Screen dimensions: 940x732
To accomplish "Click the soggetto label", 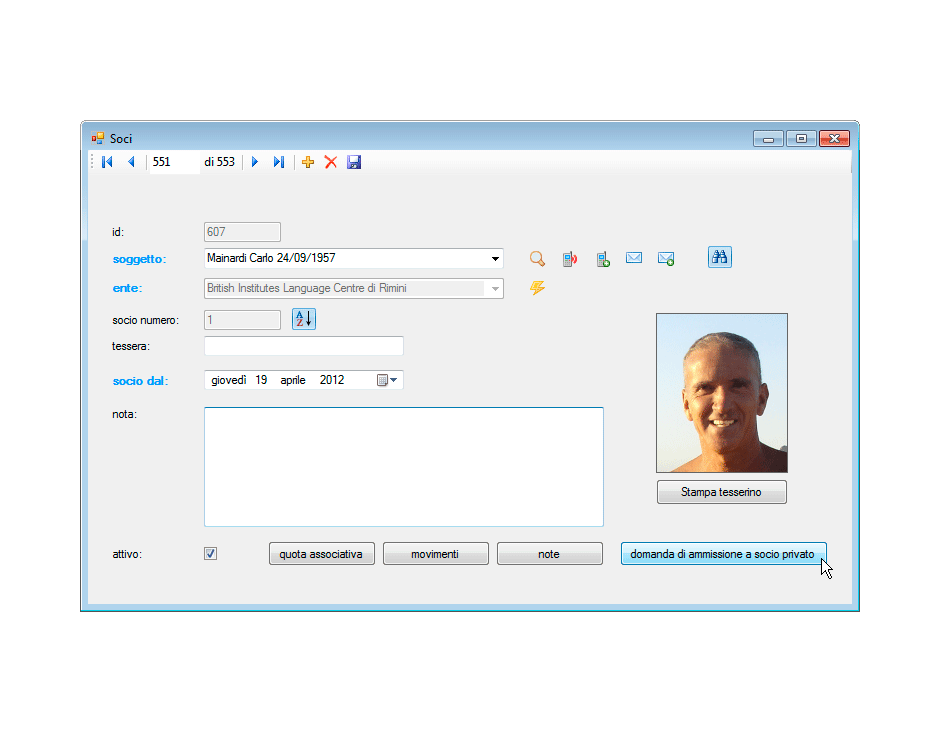I will point(139,259).
